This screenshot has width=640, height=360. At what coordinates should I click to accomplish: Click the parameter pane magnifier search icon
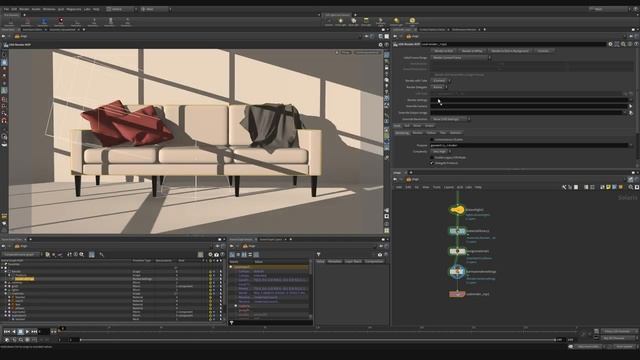click(623, 44)
